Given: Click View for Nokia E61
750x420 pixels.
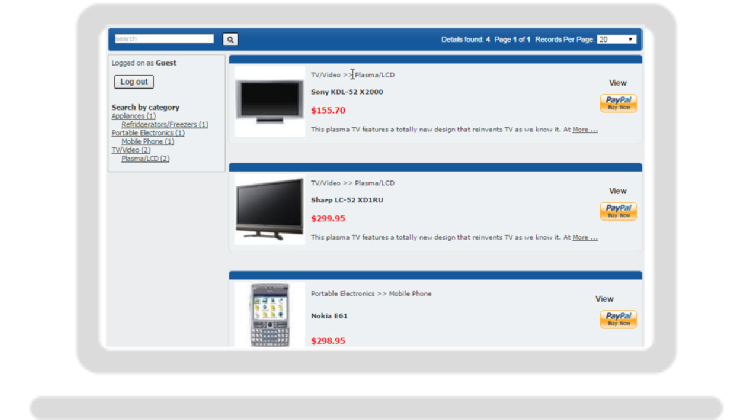Looking at the screenshot, I should pos(604,299).
